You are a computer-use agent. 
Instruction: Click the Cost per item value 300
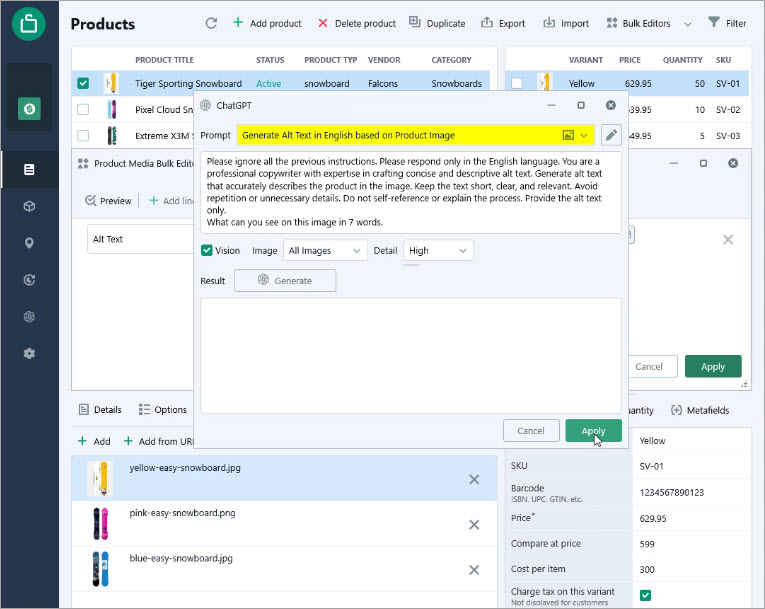tap(692, 569)
